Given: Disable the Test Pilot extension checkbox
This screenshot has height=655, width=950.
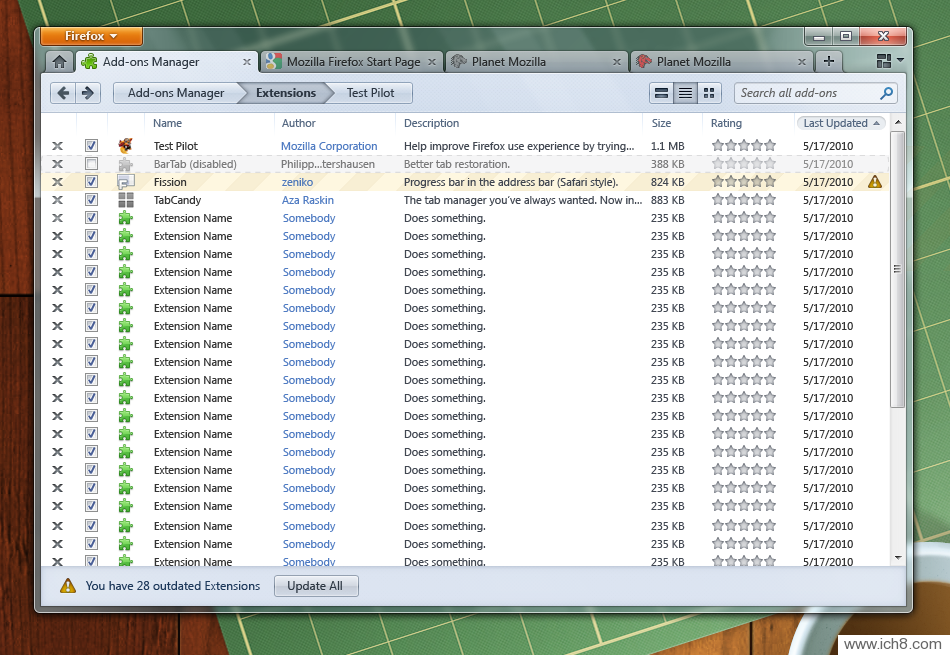Looking at the screenshot, I should (91, 146).
